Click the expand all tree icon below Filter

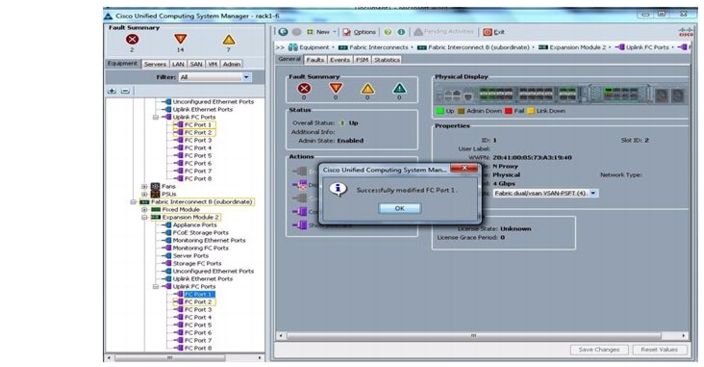(x=112, y=91)
